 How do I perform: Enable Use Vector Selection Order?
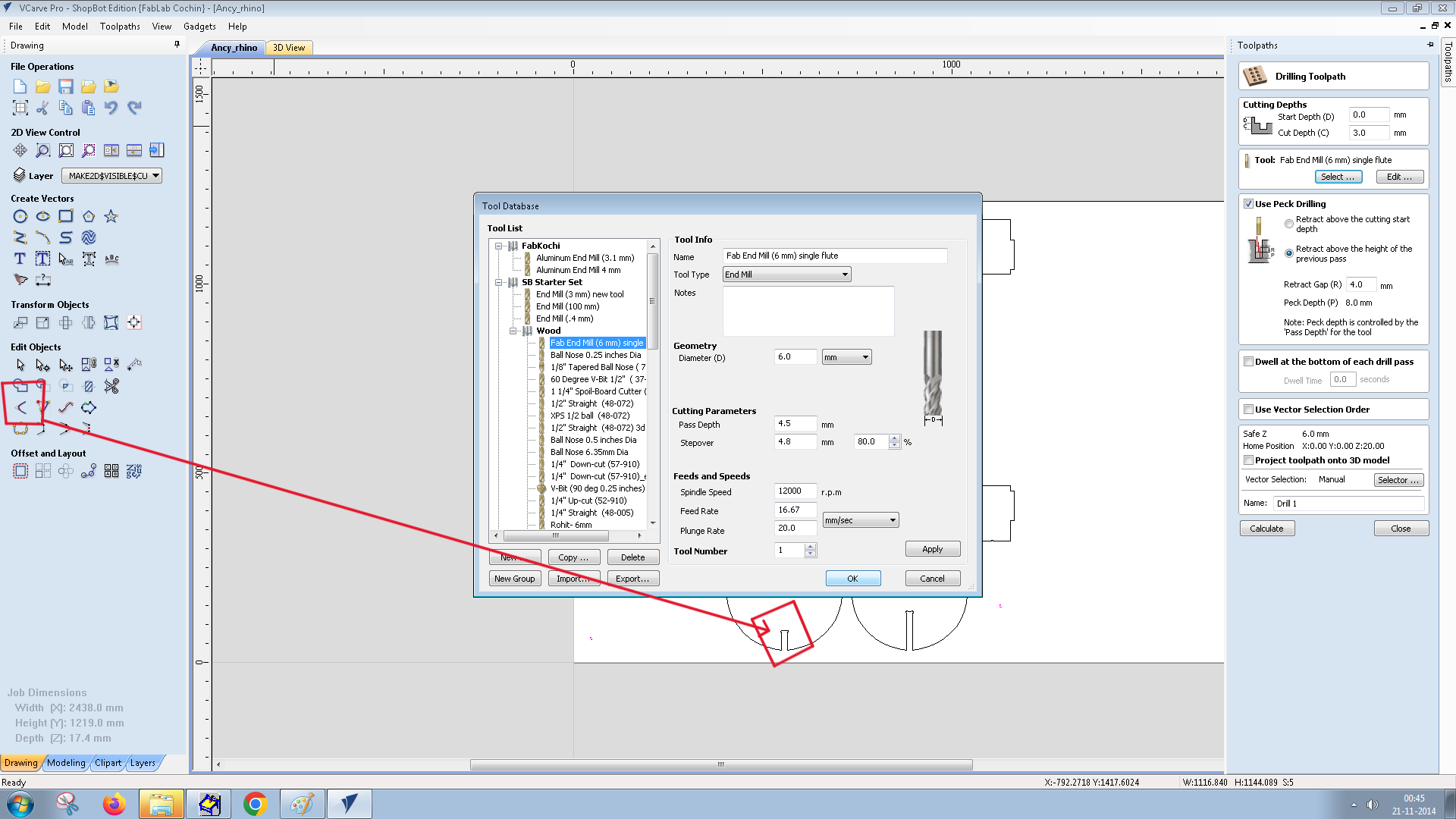1248,409
